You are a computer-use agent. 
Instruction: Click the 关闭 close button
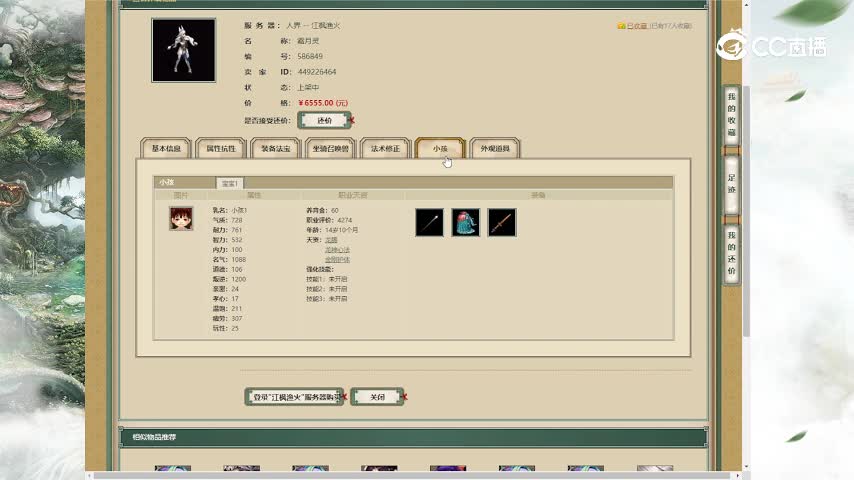(376, 397)
